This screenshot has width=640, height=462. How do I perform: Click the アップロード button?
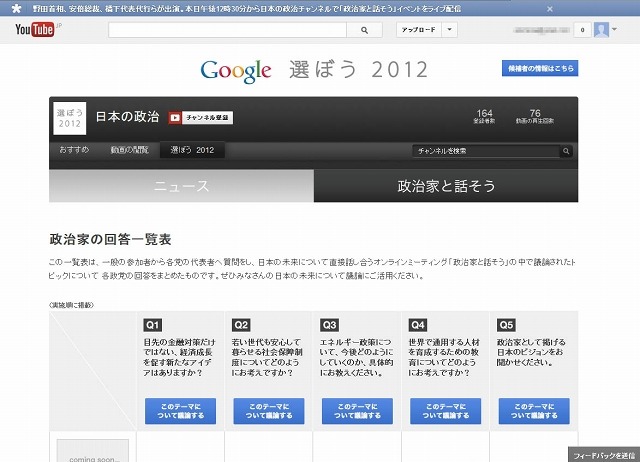coord(419,30)
